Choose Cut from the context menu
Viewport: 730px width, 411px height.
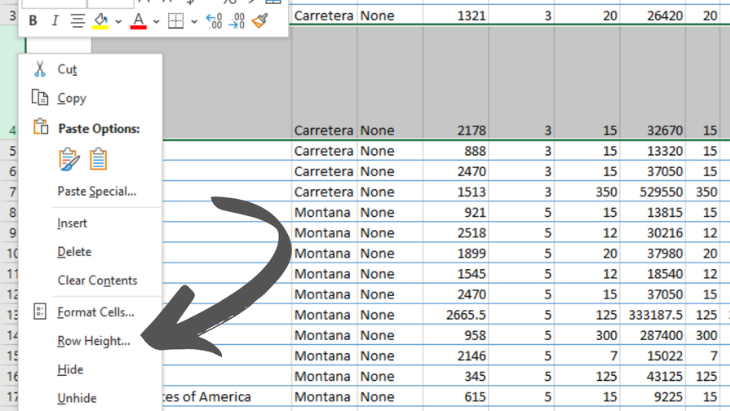click(67, 69)
